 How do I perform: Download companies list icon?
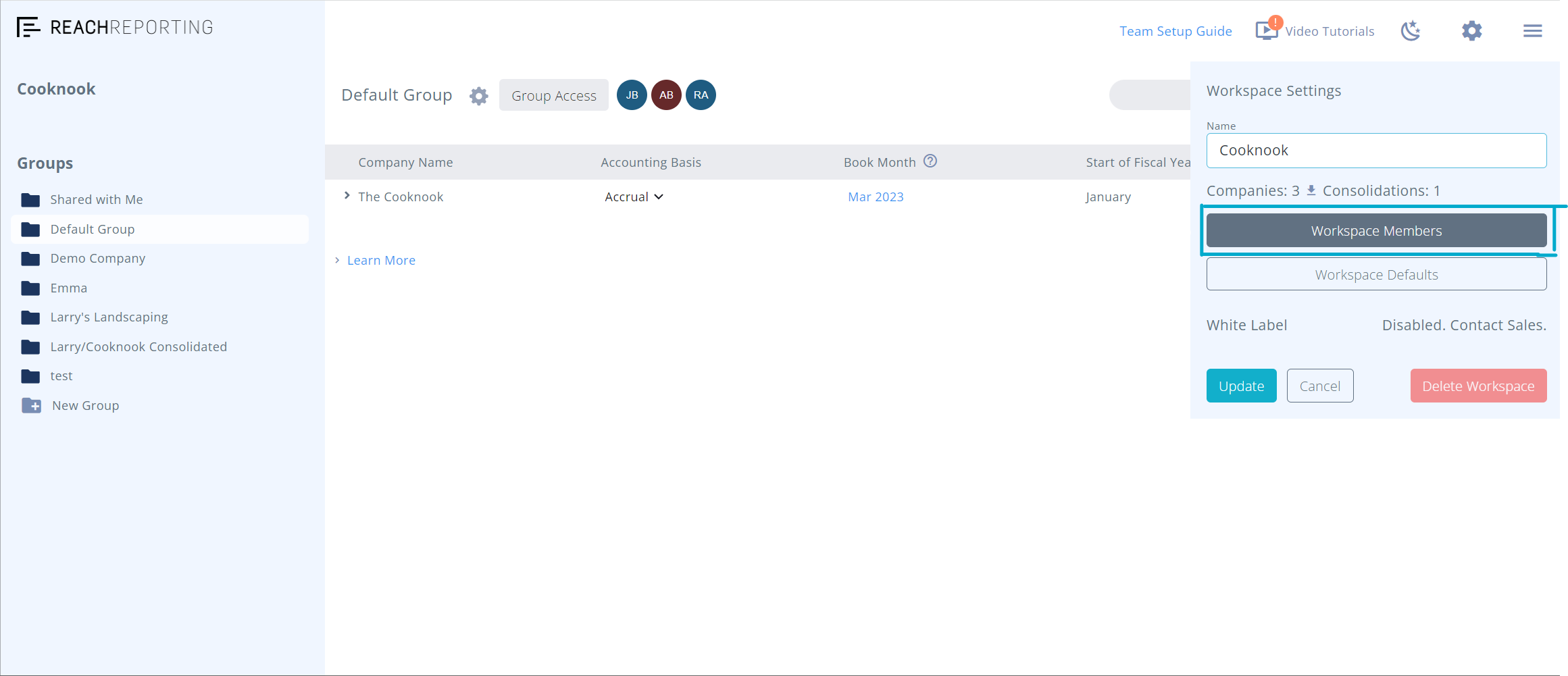[x=1311, y=190]
